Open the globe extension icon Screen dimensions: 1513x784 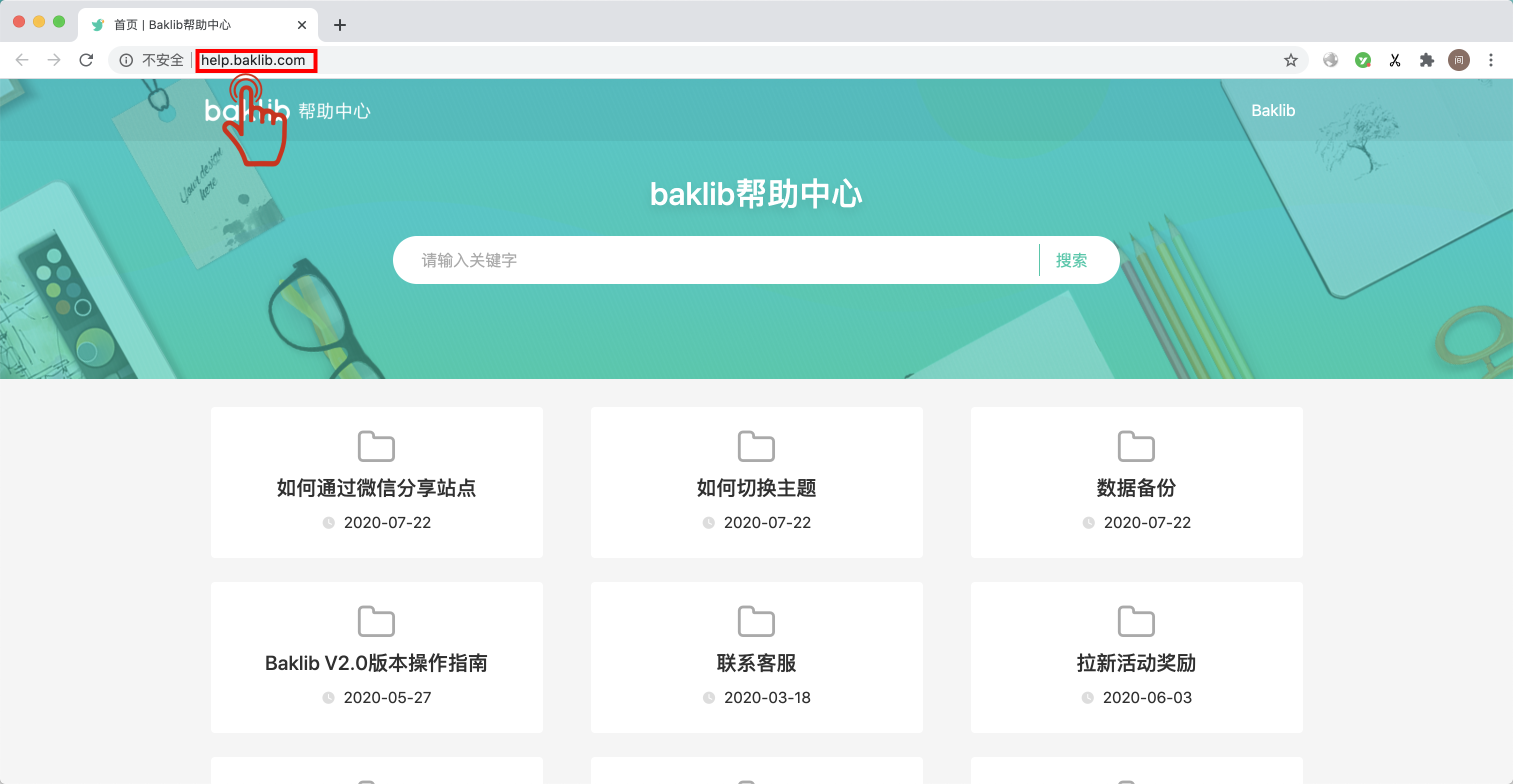point(1330,60)
